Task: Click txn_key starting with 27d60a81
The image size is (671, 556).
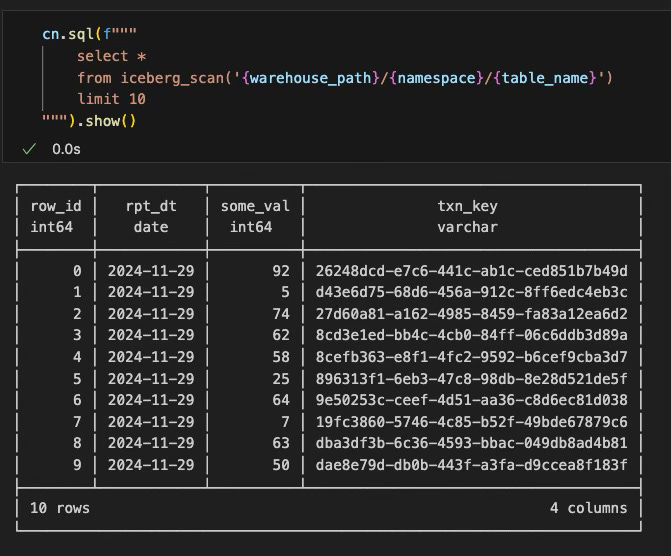Action: pos(472,314)
